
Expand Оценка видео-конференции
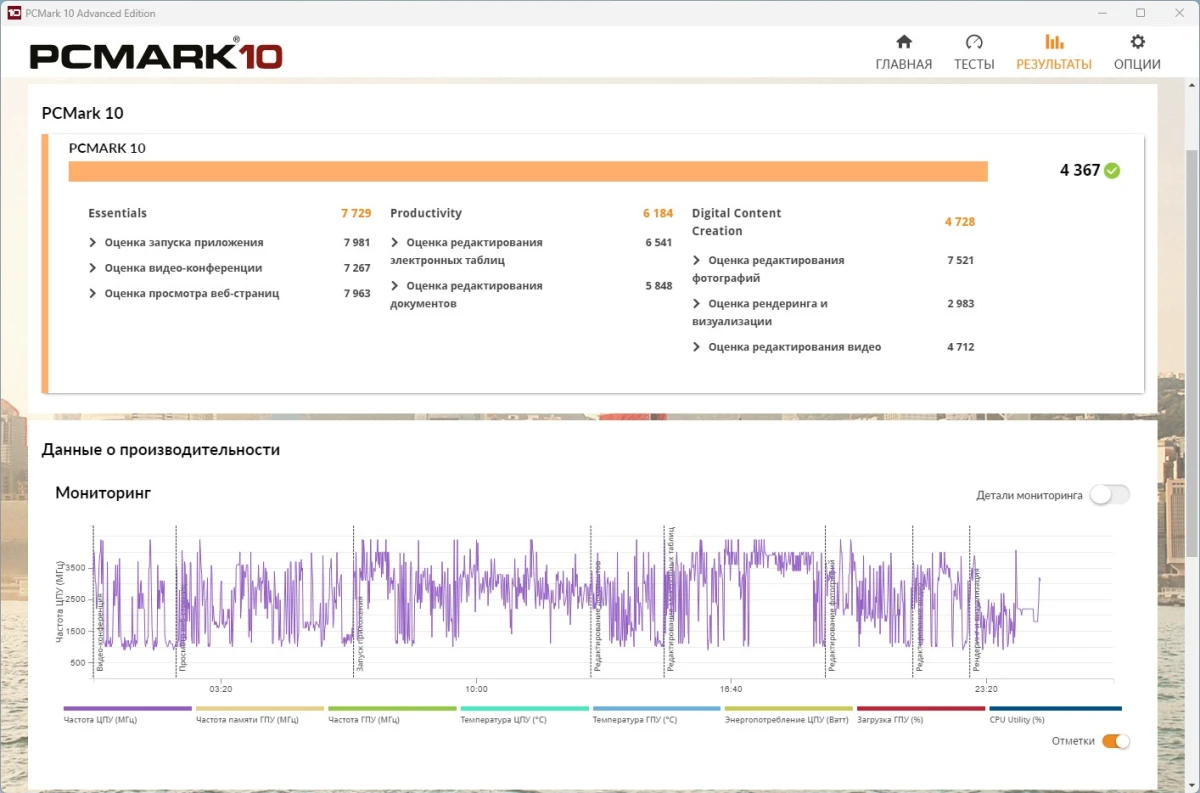92,268
